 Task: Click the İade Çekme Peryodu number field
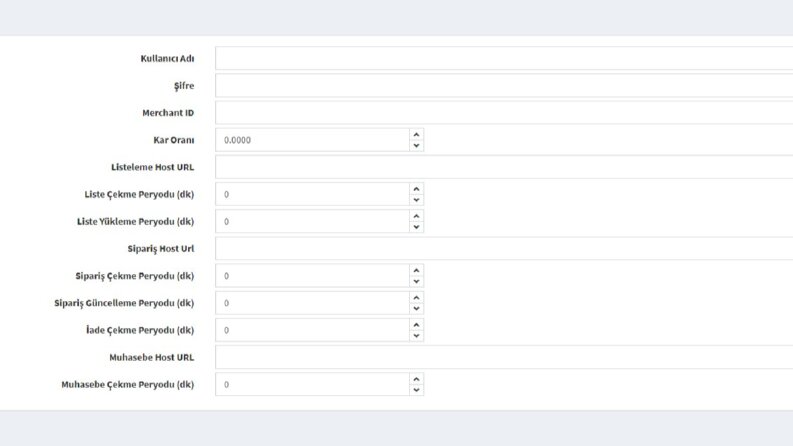pyautogui.click(x=312, y=330)
